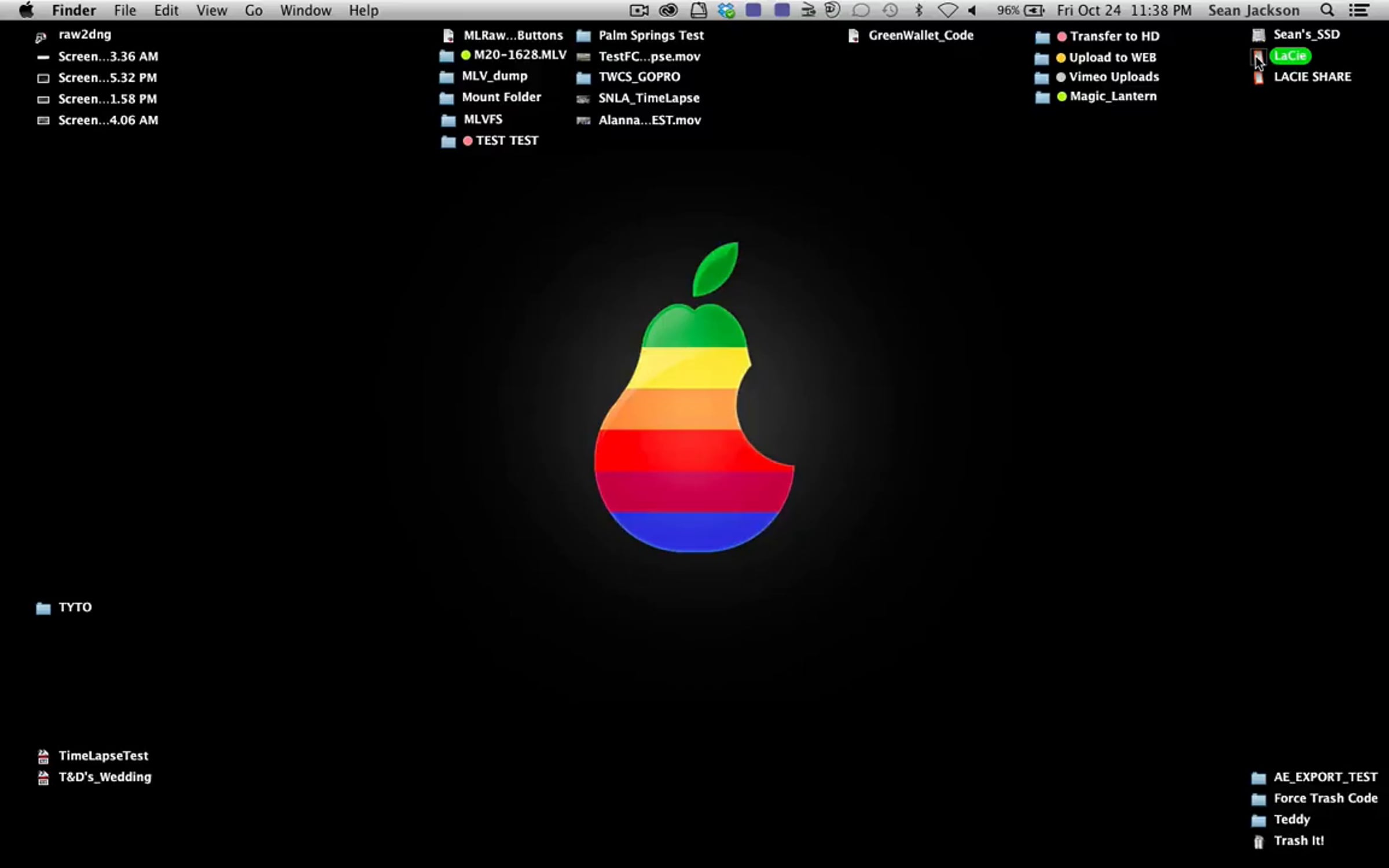1389x868 pixels.
Task: Open the volume control icon
Action: [972, 10]
